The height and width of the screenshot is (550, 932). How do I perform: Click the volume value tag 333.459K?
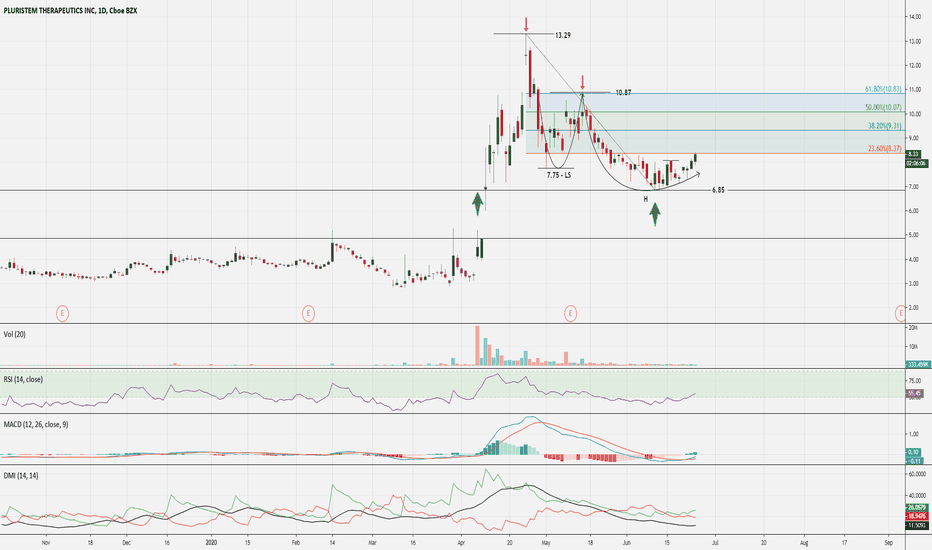click(918, 364)
